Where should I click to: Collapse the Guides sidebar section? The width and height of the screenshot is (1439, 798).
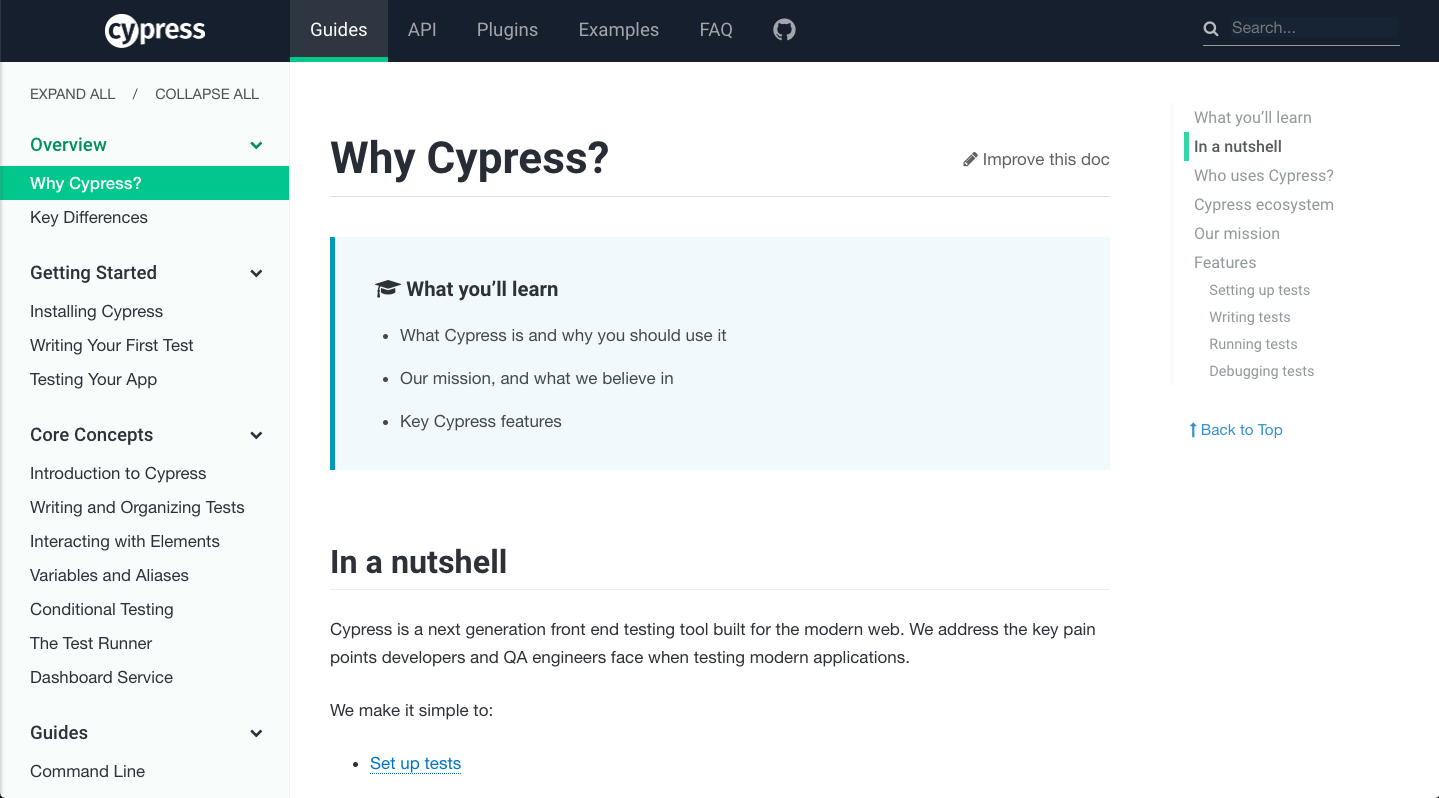pyautogui.click(x=256, y=732)
